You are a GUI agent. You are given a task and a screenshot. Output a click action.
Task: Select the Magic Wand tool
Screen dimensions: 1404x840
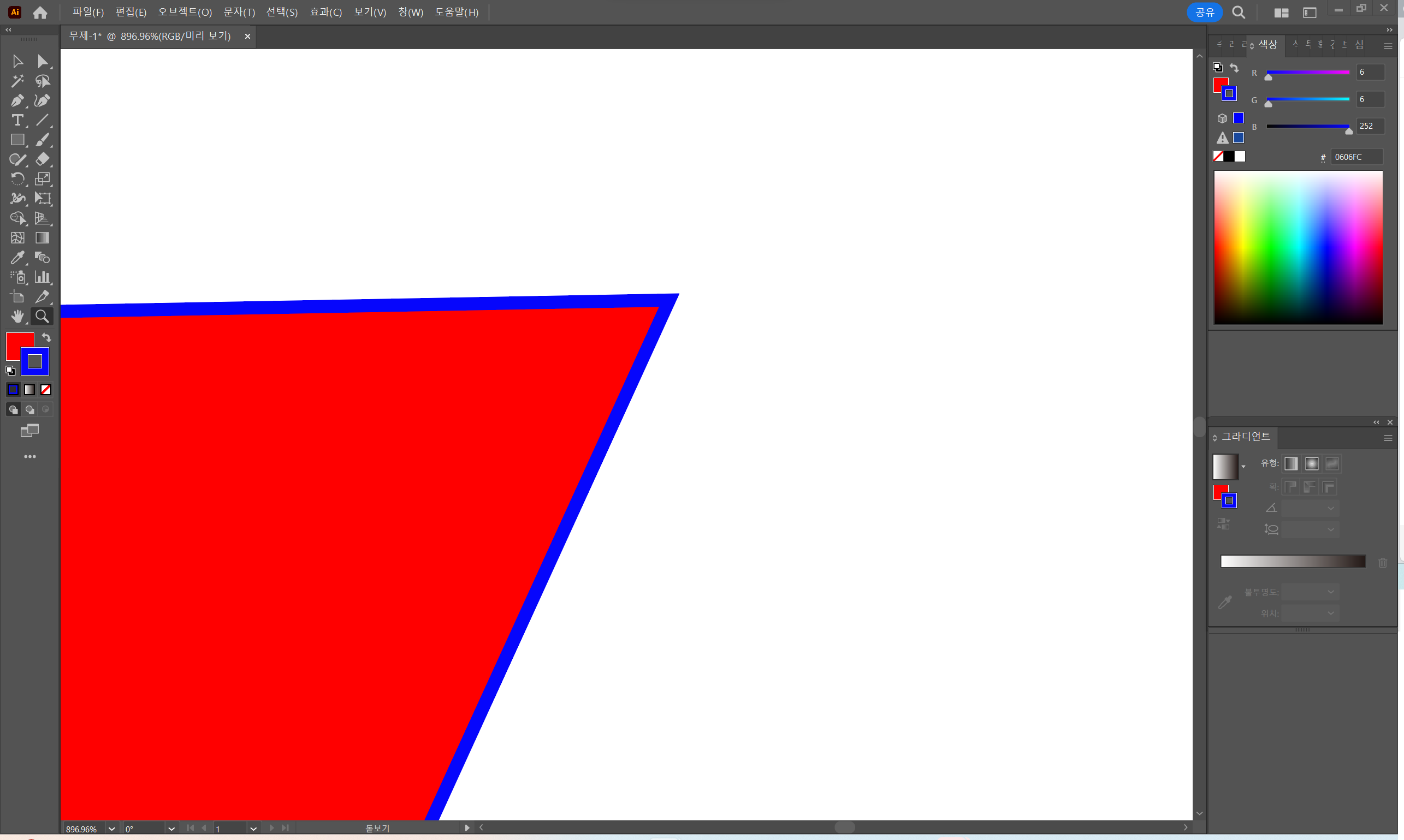[17, 81]
